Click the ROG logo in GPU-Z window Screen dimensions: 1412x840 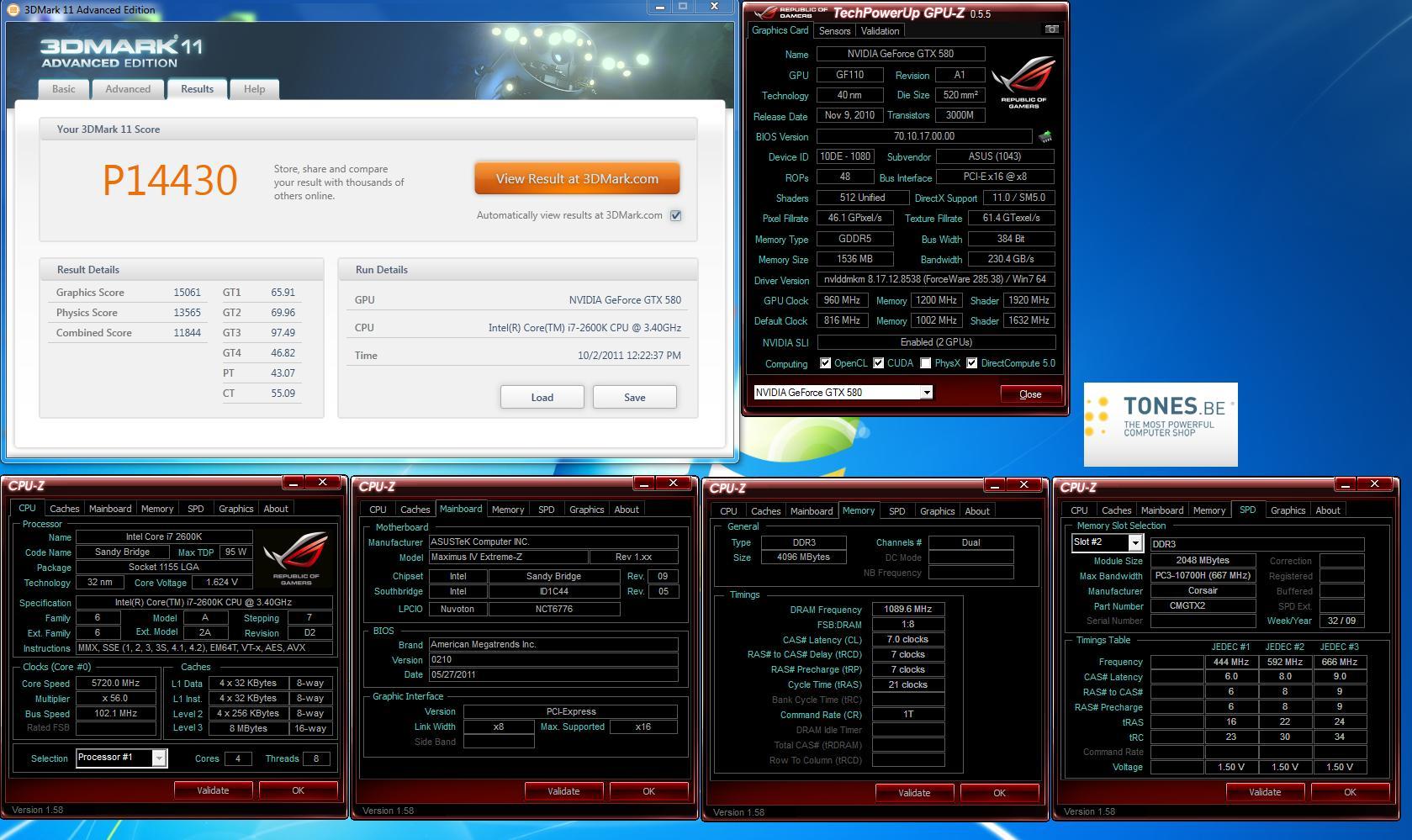(1023, 82)
